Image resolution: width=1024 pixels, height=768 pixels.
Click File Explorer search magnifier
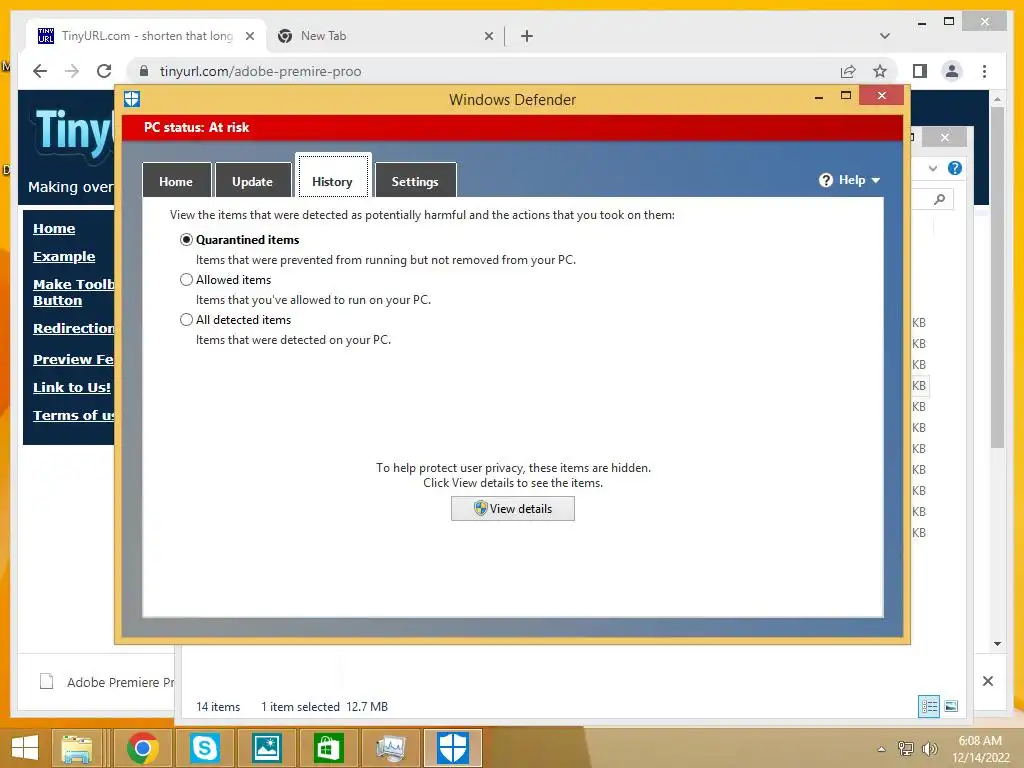[939, 199]
